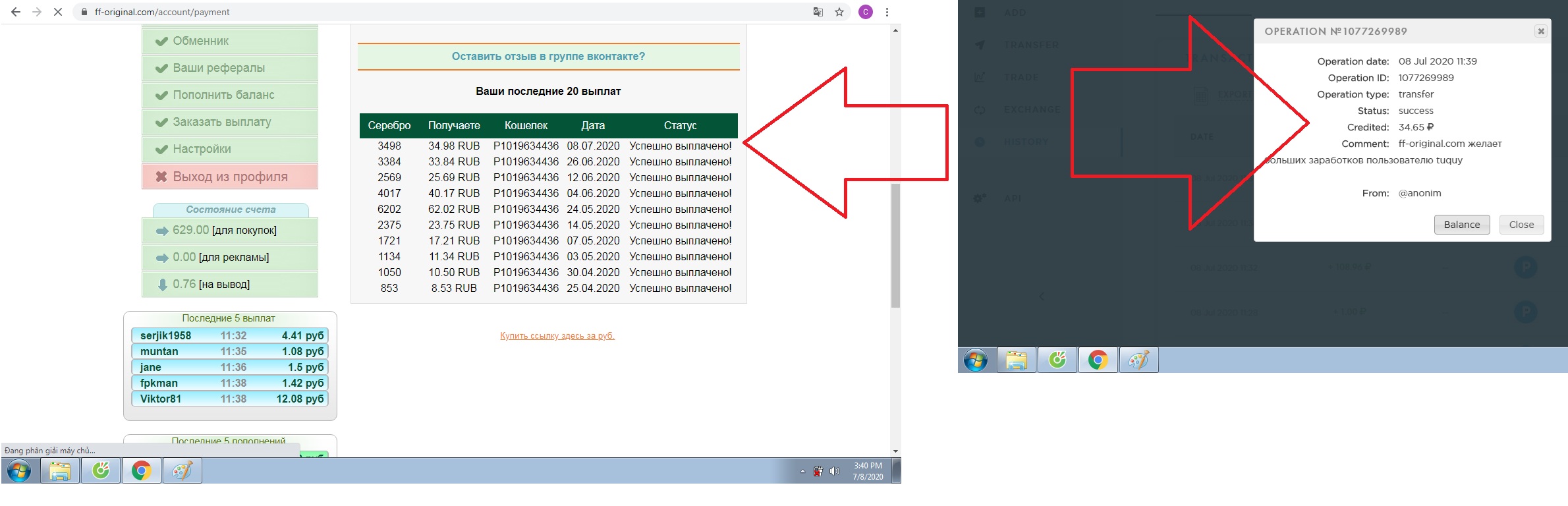
Task: Switch to Chrome in the left taskbar
Action: click(141, 471)
